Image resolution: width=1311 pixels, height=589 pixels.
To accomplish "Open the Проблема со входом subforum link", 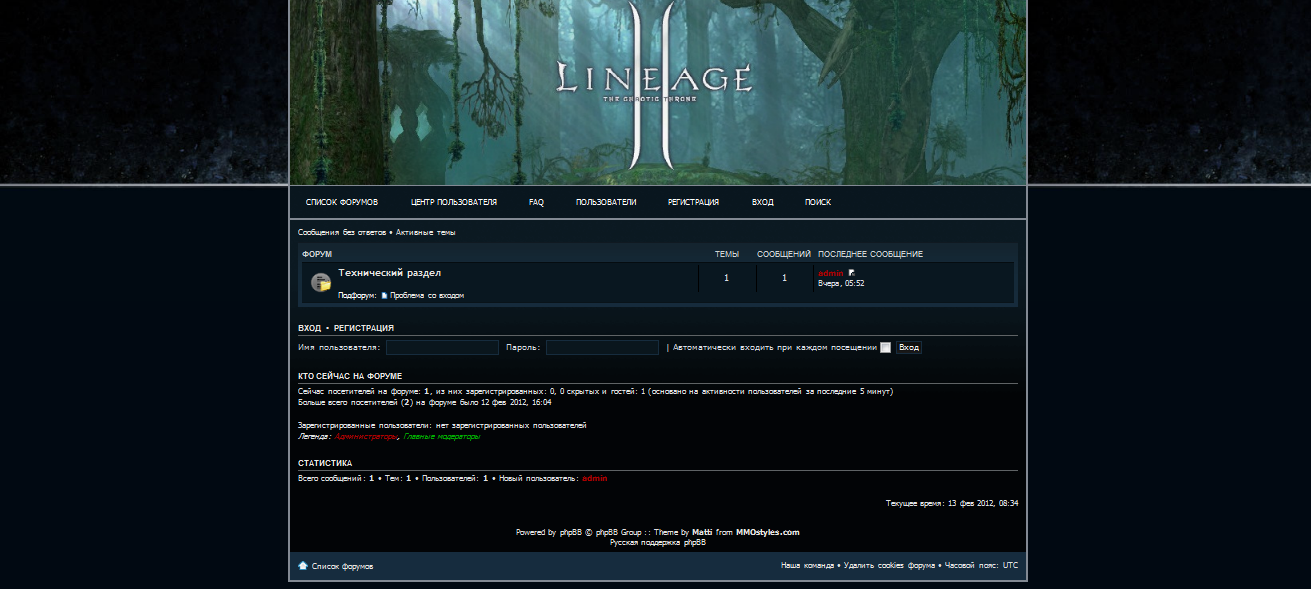I will pyautogui.click(x=427, y=296).
